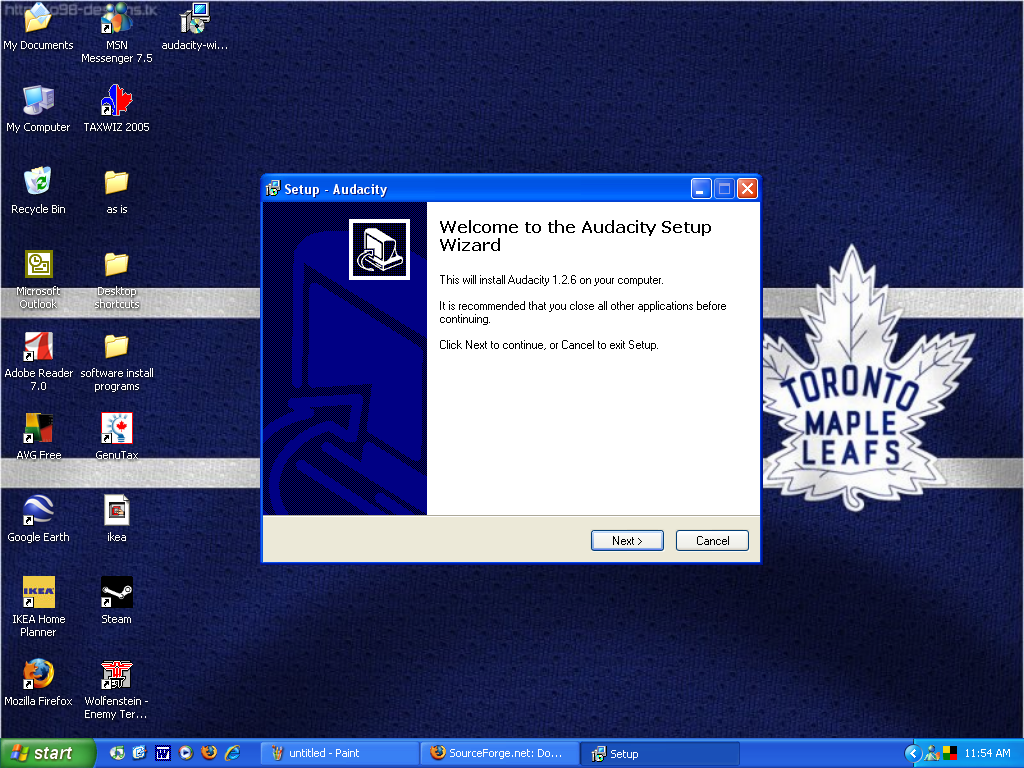Open the Windows Start menu
This screenshot has height=768, width=1024.
(x=47, y=754)
